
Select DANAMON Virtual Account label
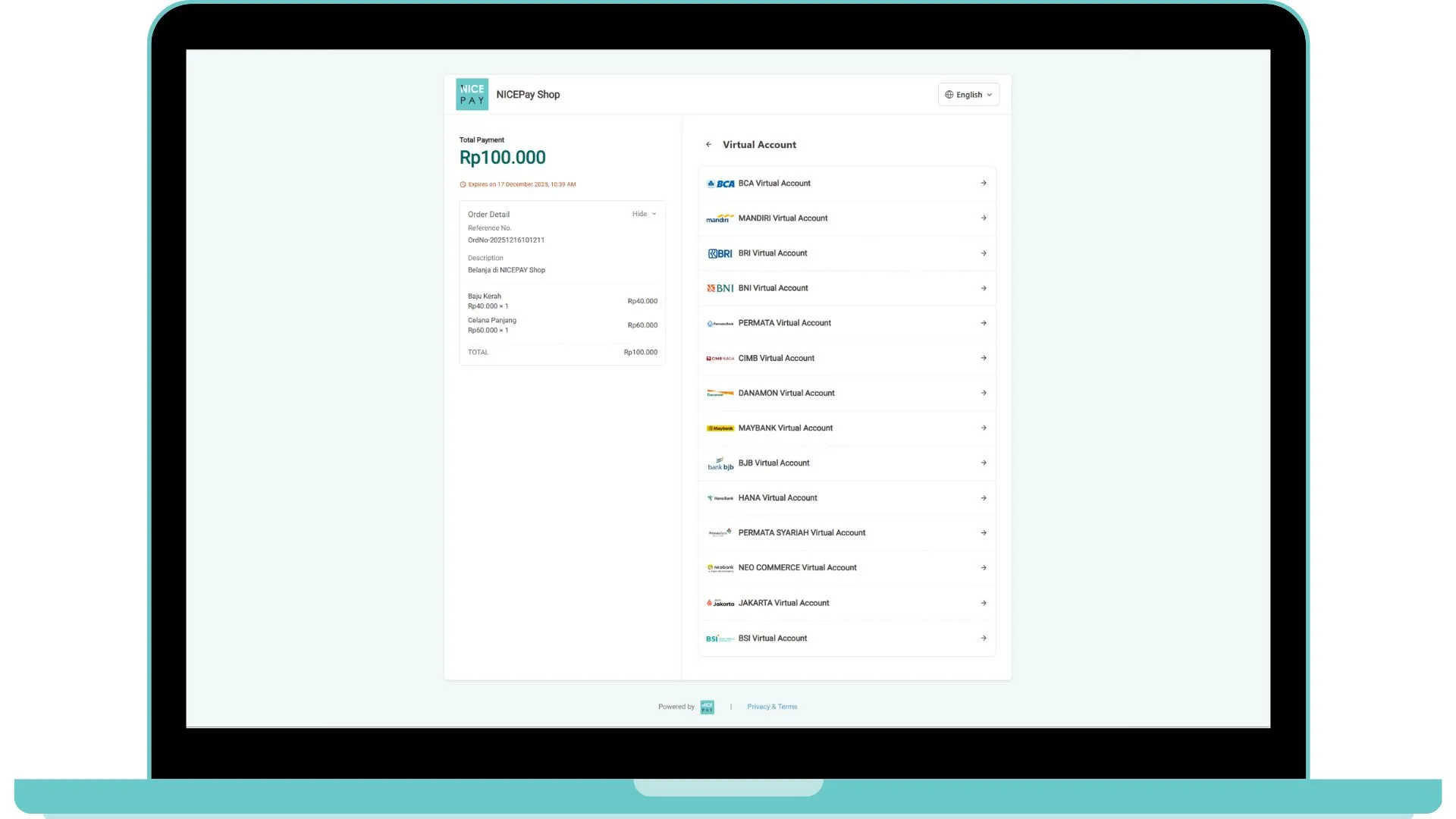786,393
